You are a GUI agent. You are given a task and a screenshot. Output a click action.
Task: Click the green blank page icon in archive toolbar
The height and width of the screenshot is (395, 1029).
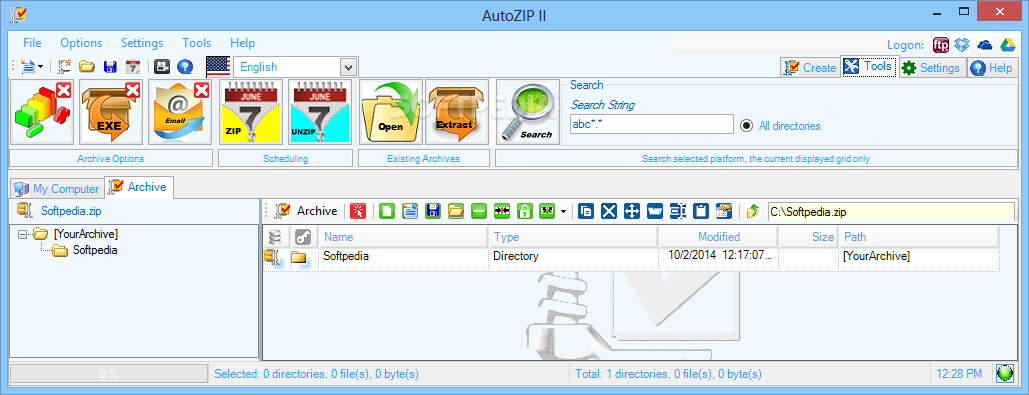click(387, 211)
